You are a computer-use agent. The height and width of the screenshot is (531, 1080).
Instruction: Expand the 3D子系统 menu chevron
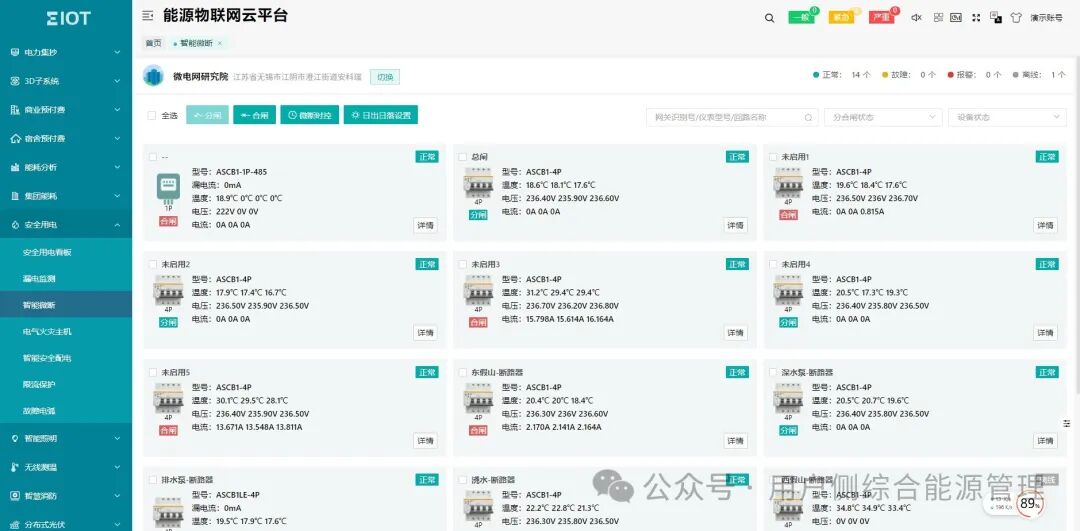tap(117, 81)
